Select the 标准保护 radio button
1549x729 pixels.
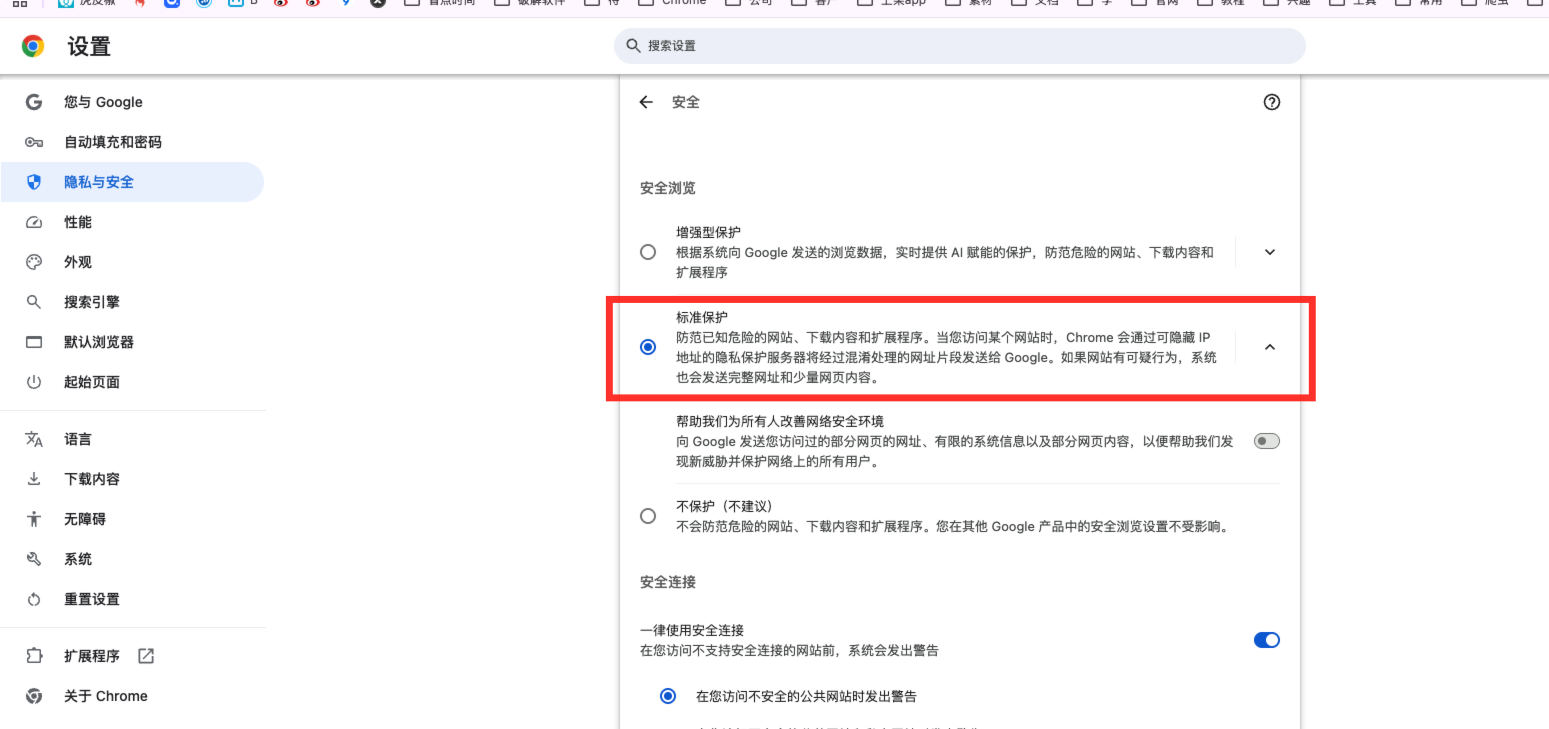[648, 347]
